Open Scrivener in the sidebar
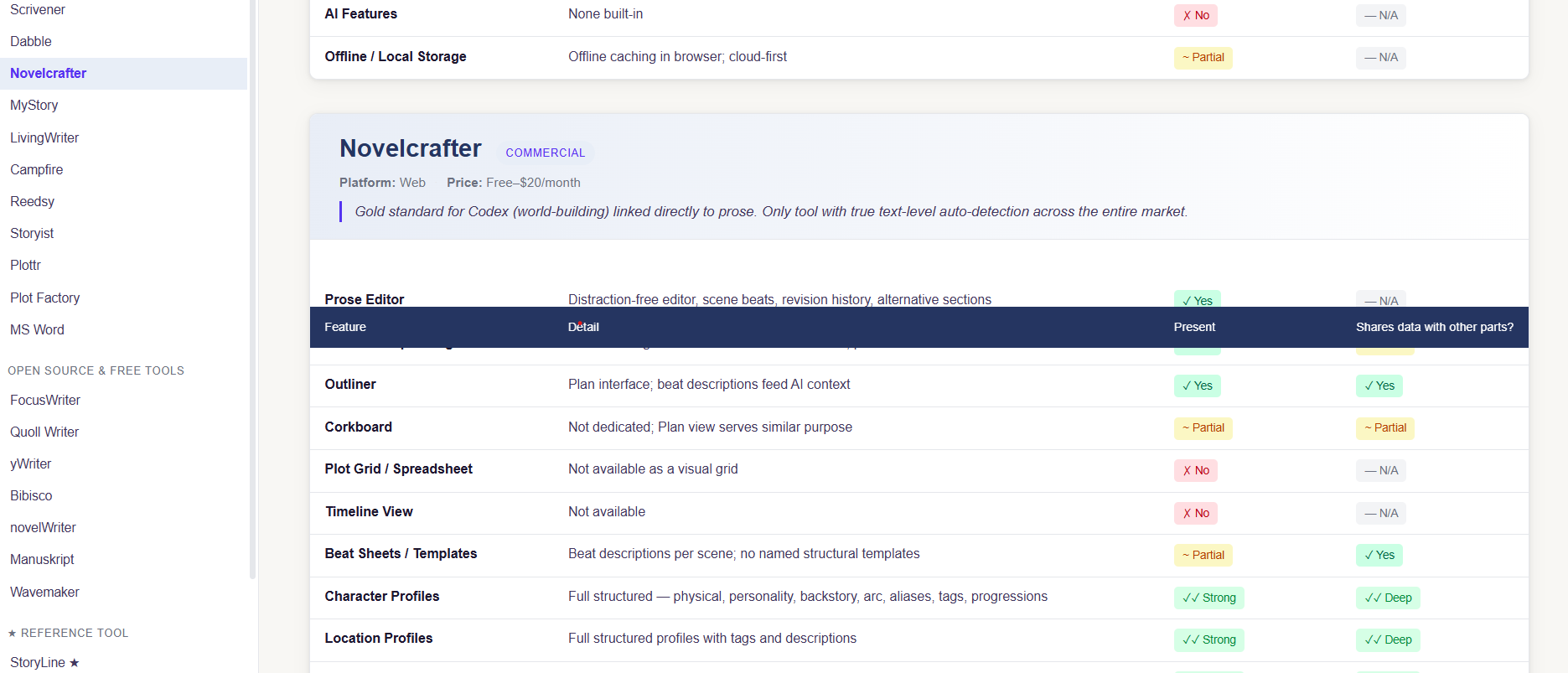This screenshot has width=1568, height=673. (38, 10)
